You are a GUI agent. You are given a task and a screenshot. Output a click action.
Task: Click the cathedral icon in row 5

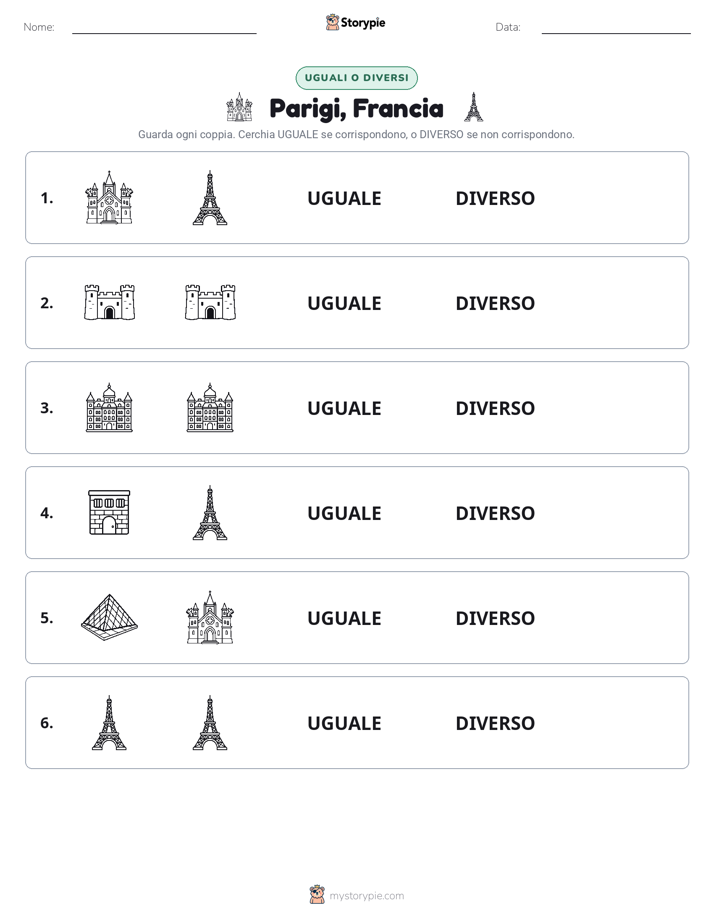pos(210,617)
